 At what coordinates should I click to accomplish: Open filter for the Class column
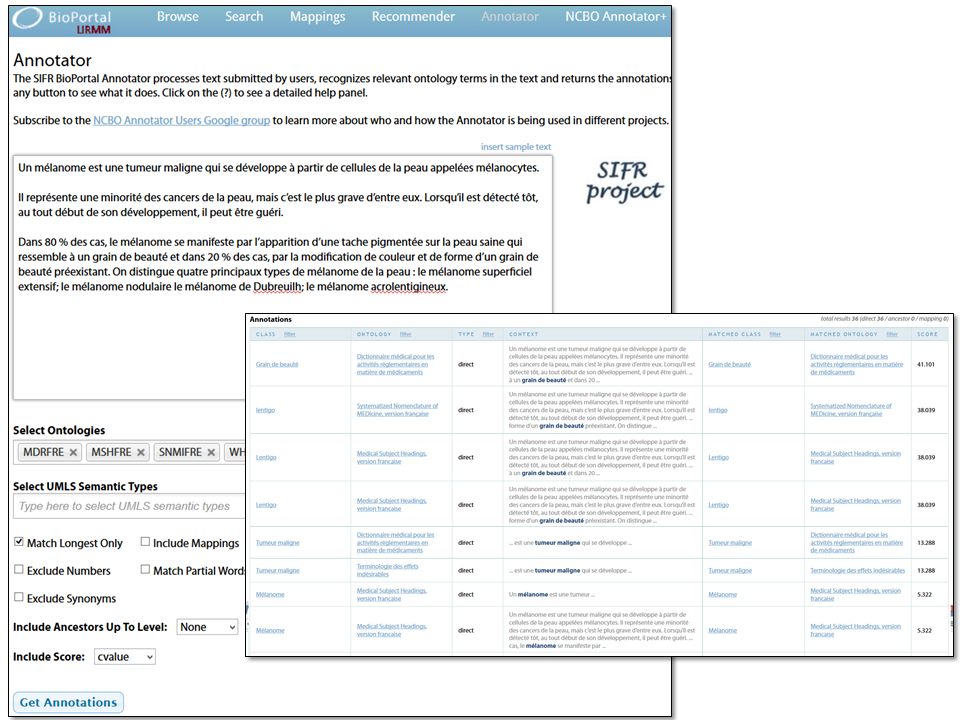point(290,334)
